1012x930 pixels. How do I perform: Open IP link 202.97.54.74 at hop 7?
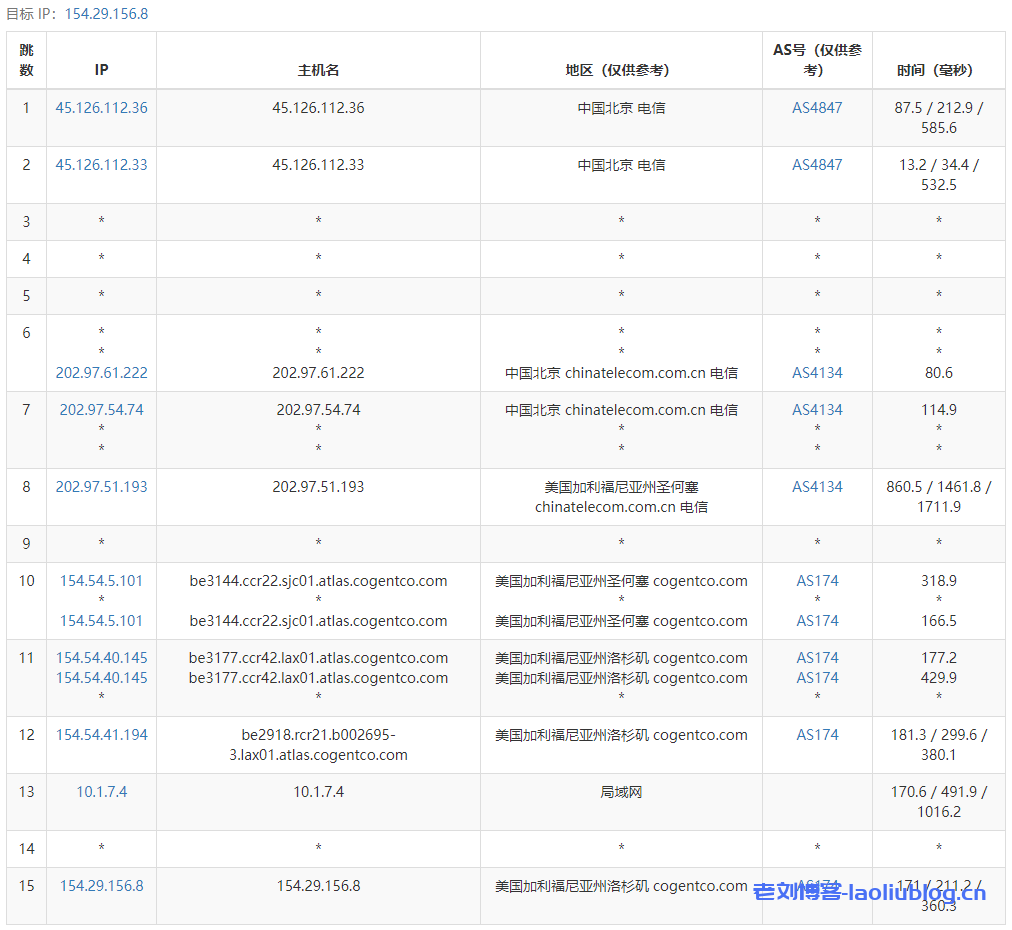click(x=101, y=409)
